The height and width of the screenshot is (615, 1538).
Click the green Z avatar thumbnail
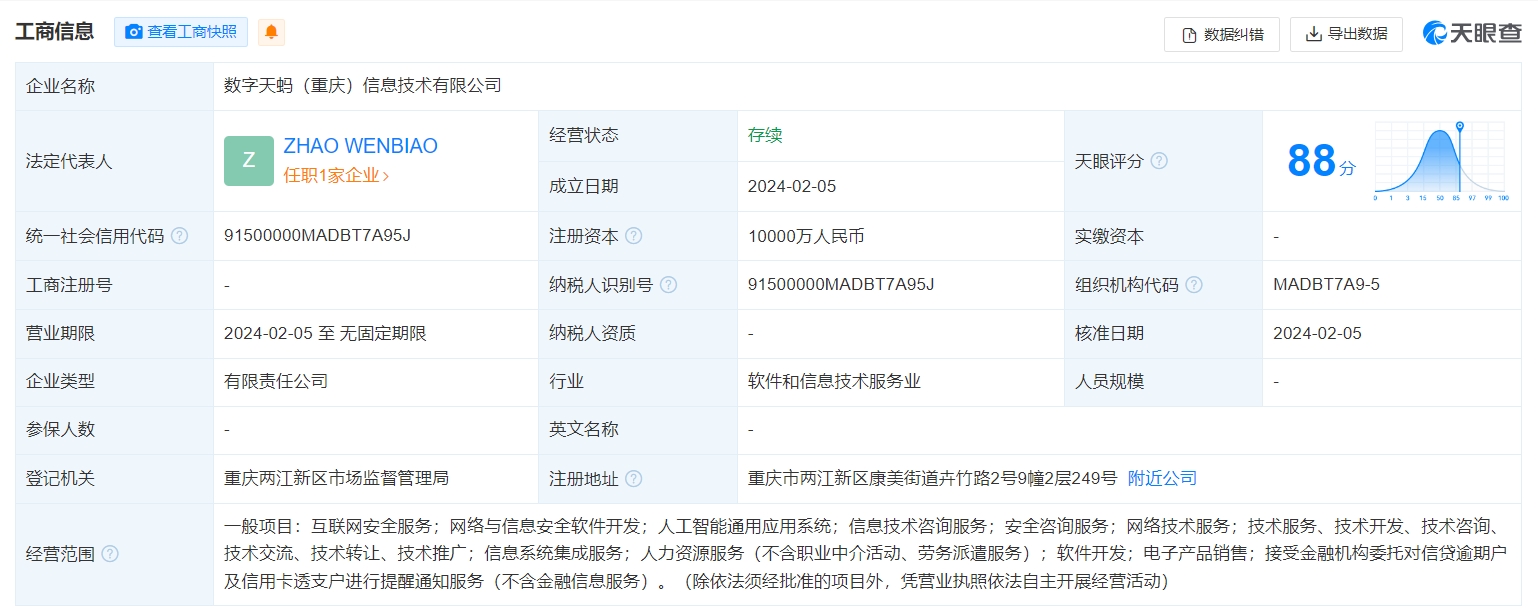click(249, 160)
